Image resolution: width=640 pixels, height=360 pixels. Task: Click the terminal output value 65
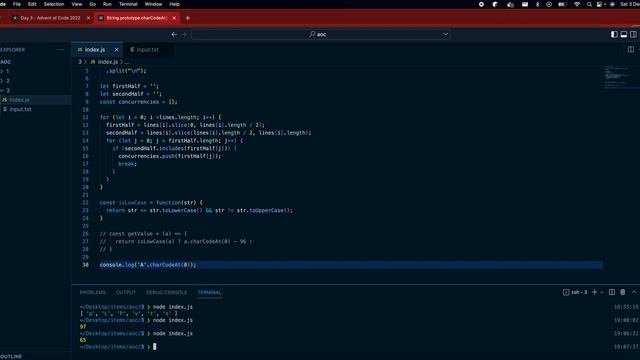(83, 340)
